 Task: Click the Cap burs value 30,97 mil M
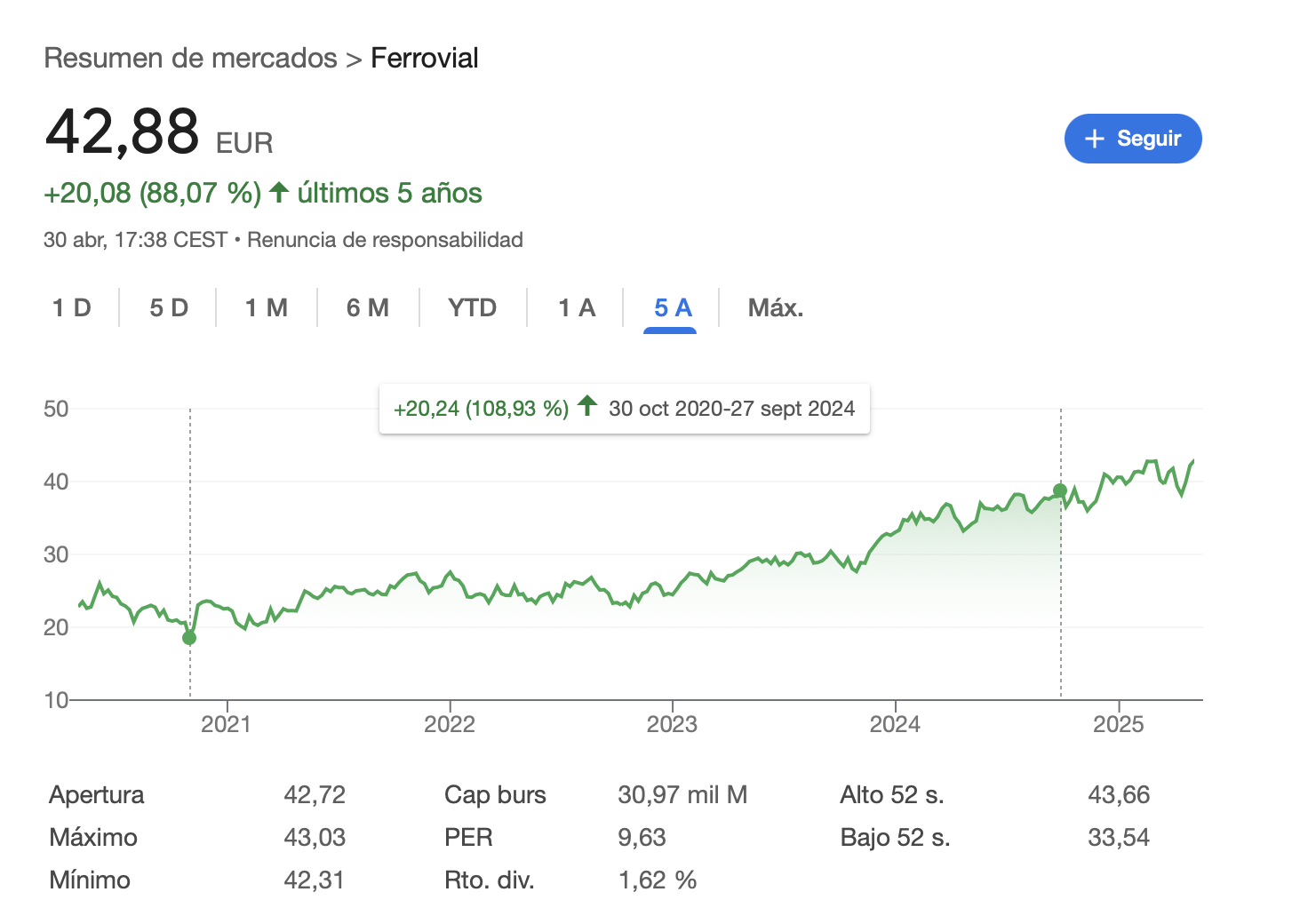click(x=682, y=794)
